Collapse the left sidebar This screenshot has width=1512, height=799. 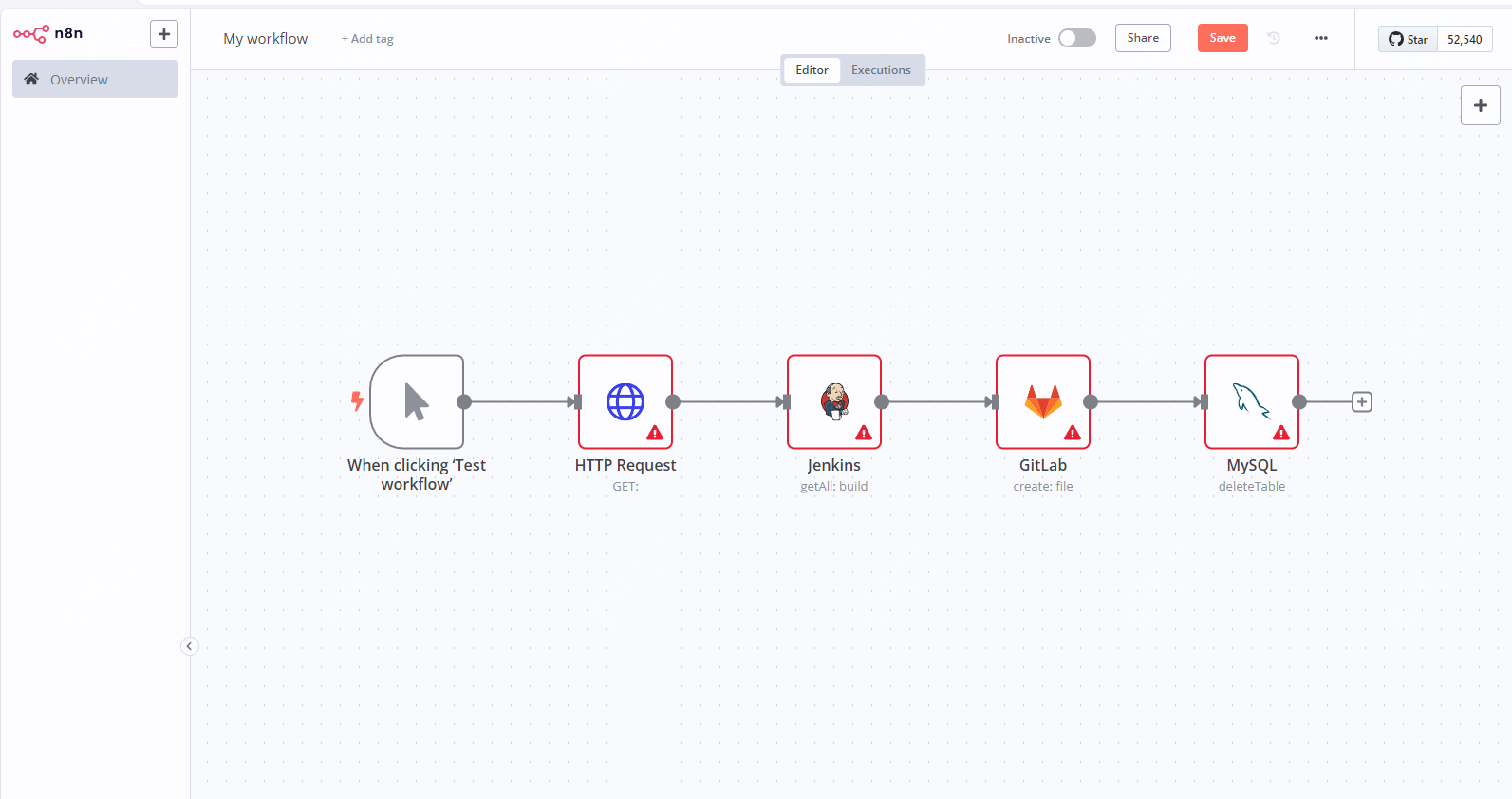[x=189, y=646]
